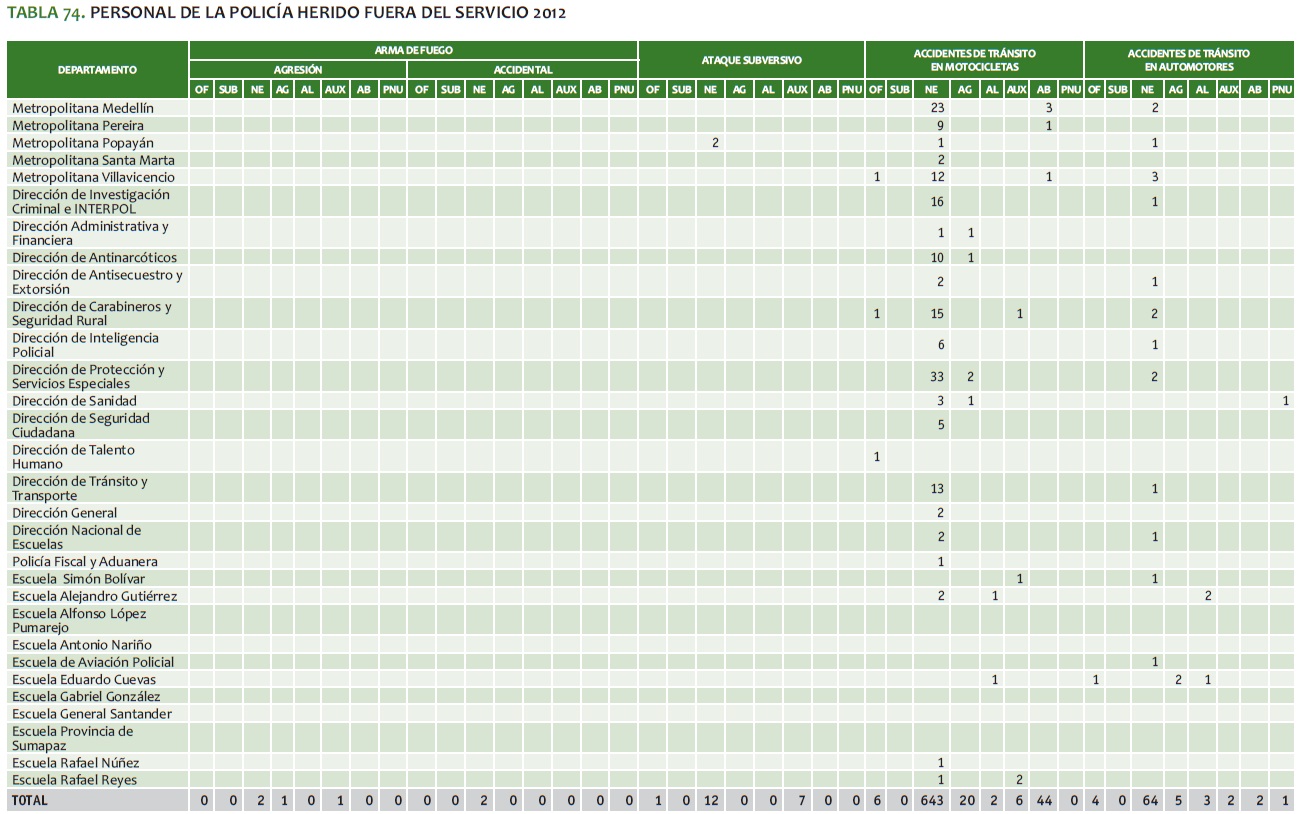Click the Dirección de Sanidad row label
Screen dimensions: 1299x814
pyautogui.click(x=74, y=401)
